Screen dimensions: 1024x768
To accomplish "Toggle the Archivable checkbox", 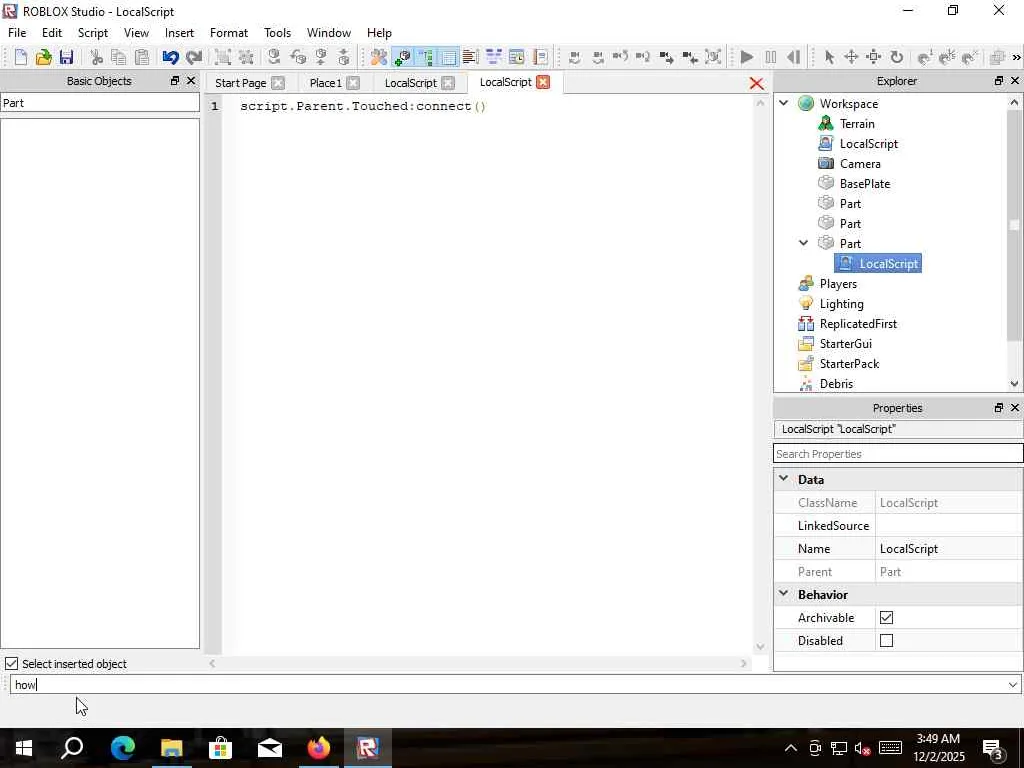I will (886, 617).
